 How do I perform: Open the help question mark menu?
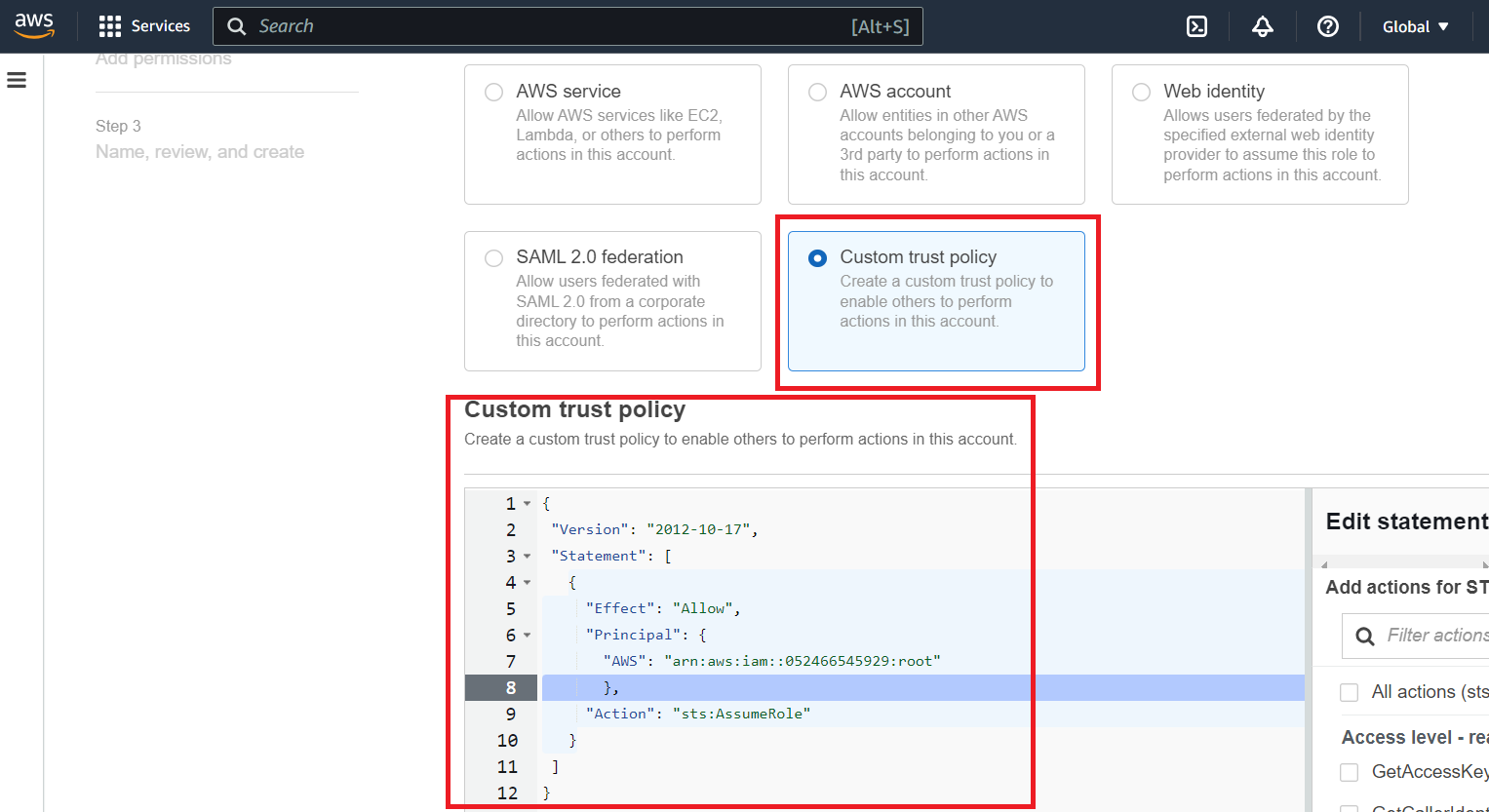1328,26
